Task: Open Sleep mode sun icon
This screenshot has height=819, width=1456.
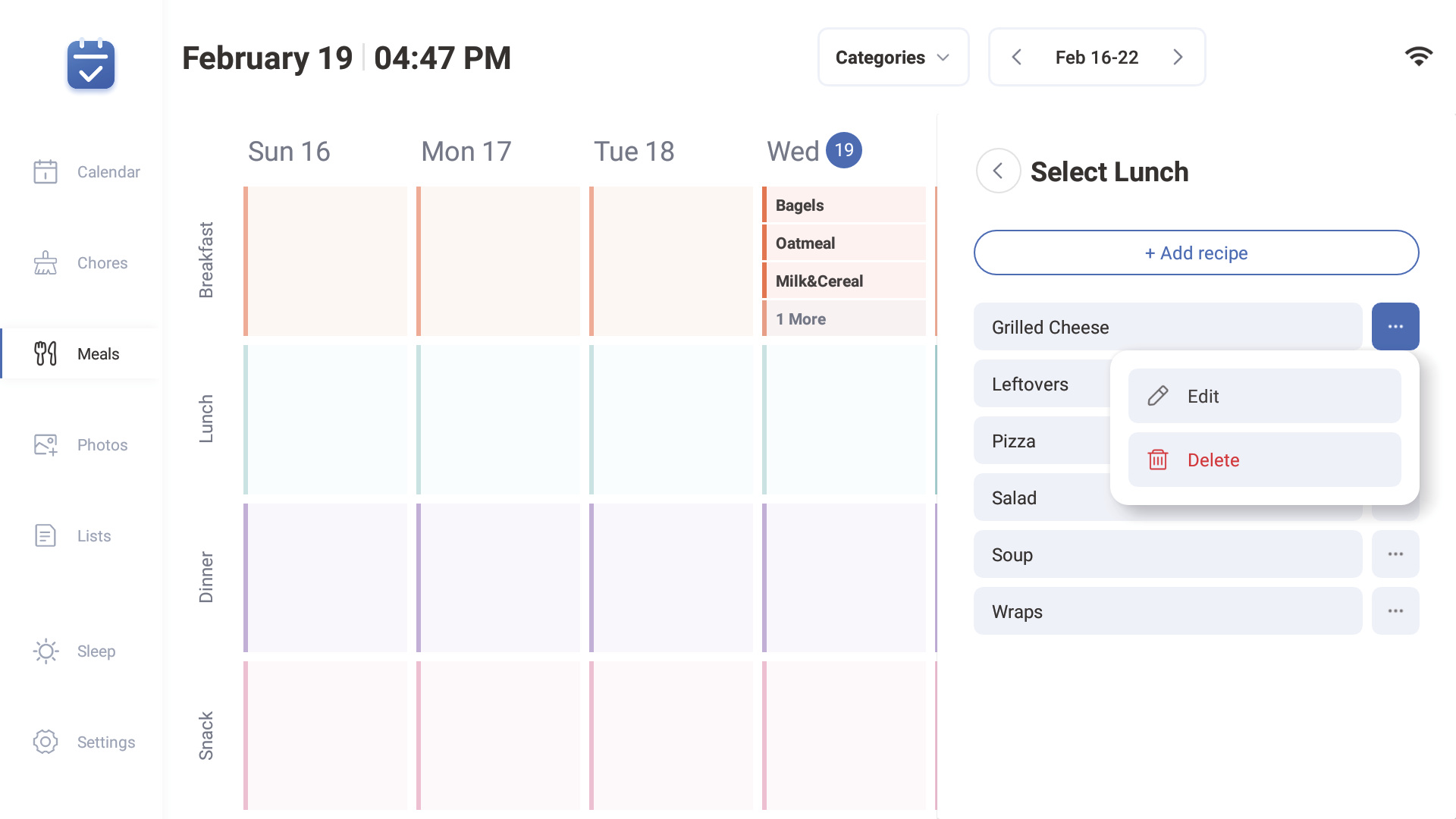Action: click(45, 651)
